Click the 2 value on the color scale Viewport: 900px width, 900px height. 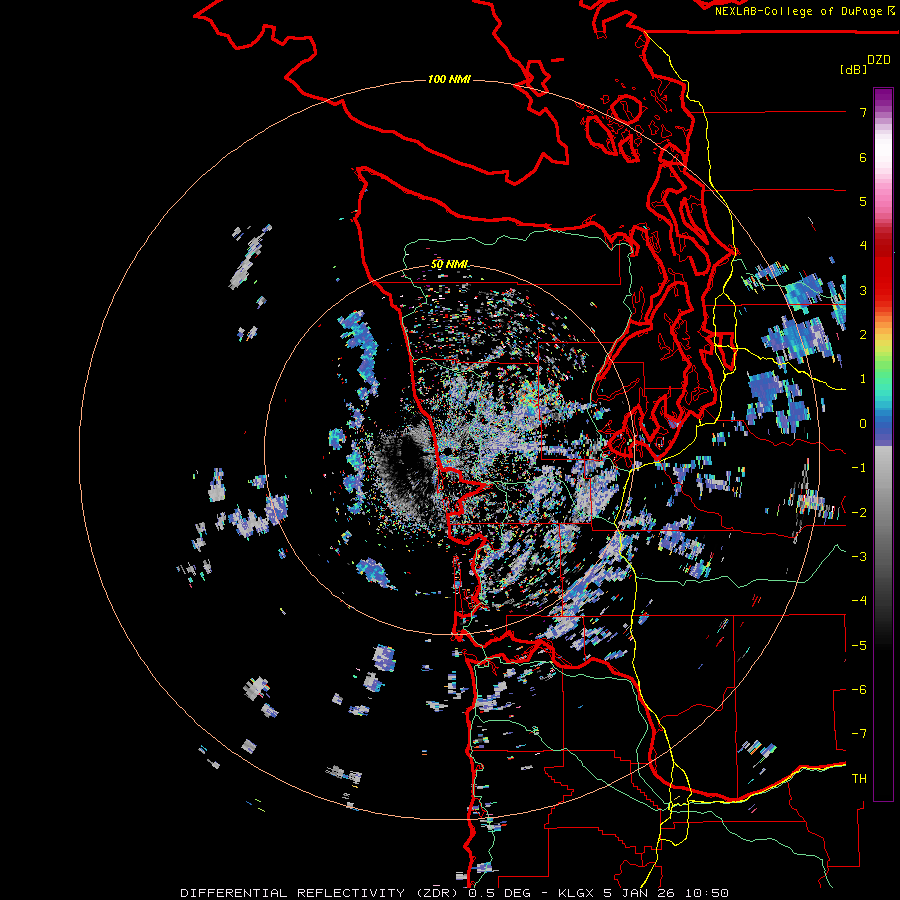pos(863,335)
